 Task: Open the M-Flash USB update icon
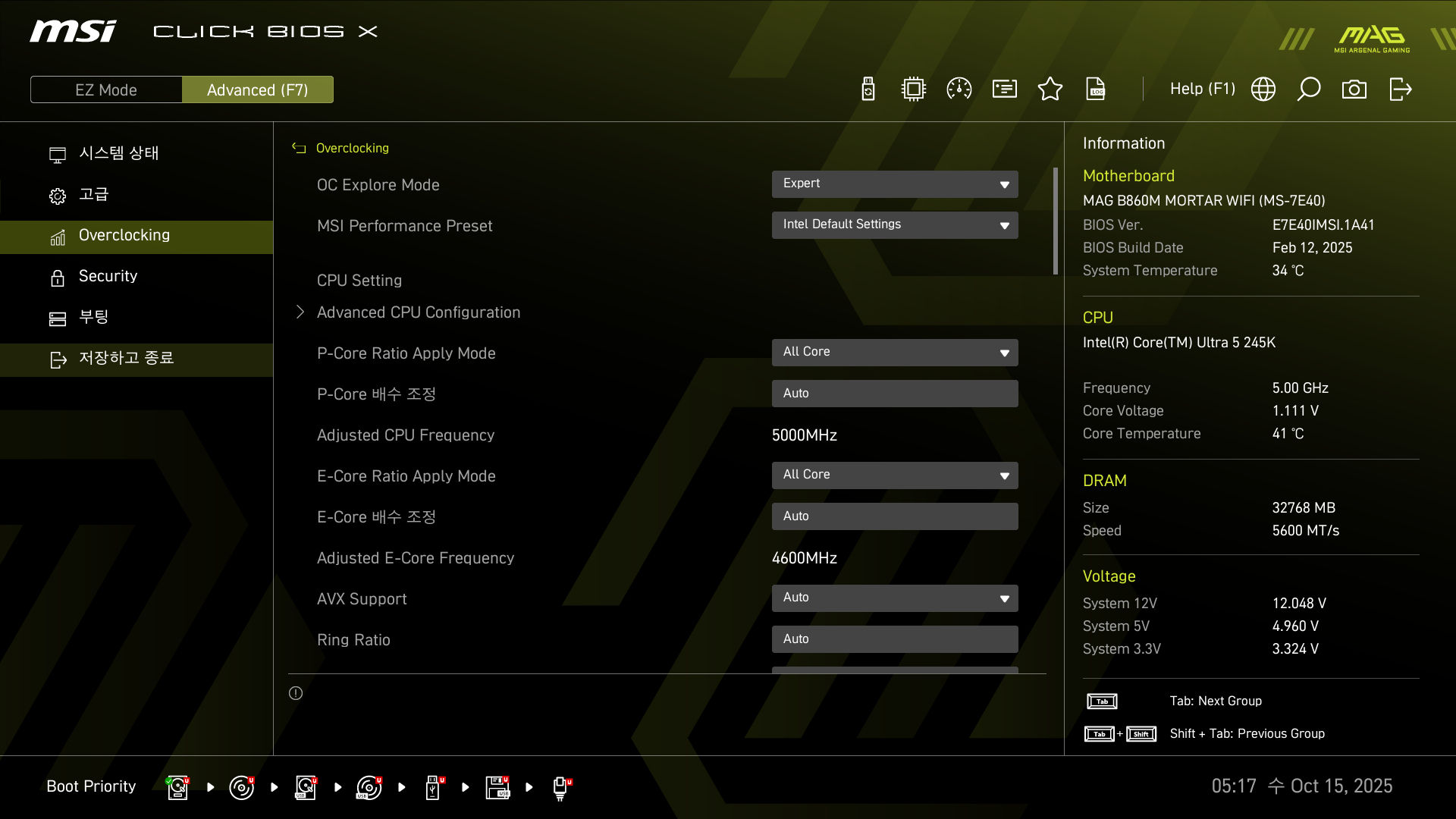click(x=868, y=89)
